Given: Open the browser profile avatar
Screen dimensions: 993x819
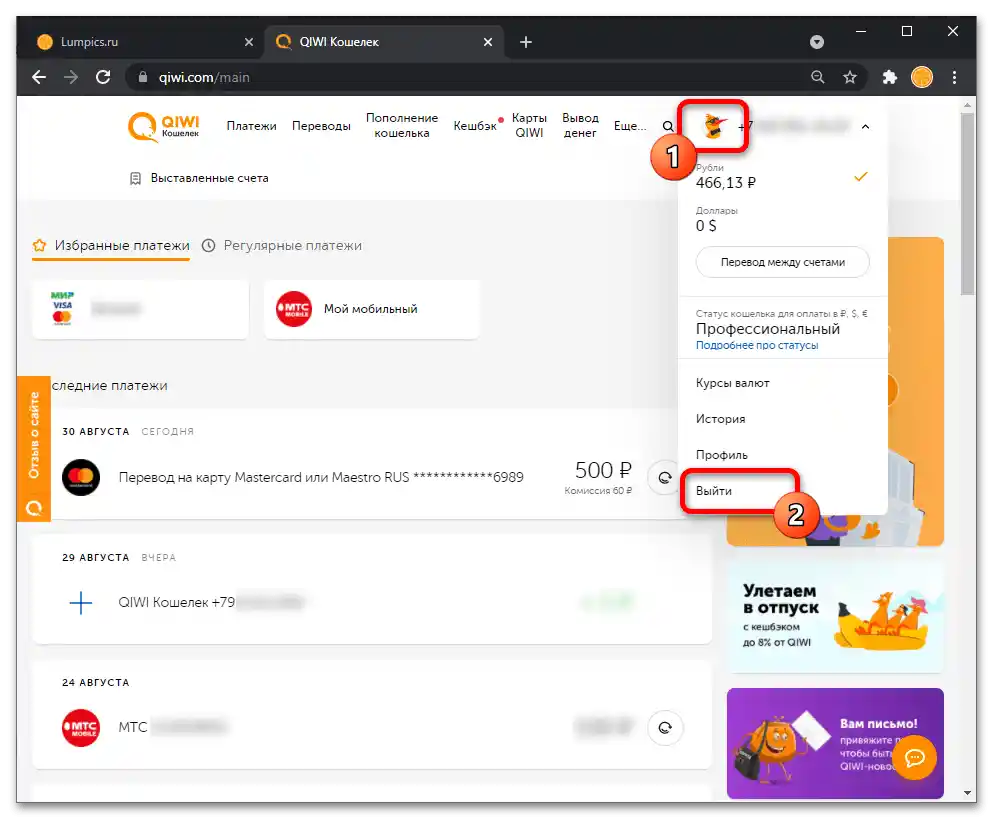Looking at the screenshot, I should 921,77.
